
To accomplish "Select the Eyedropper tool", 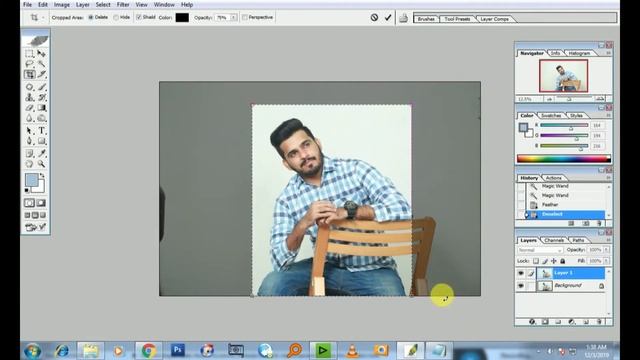I will (41, 153).
